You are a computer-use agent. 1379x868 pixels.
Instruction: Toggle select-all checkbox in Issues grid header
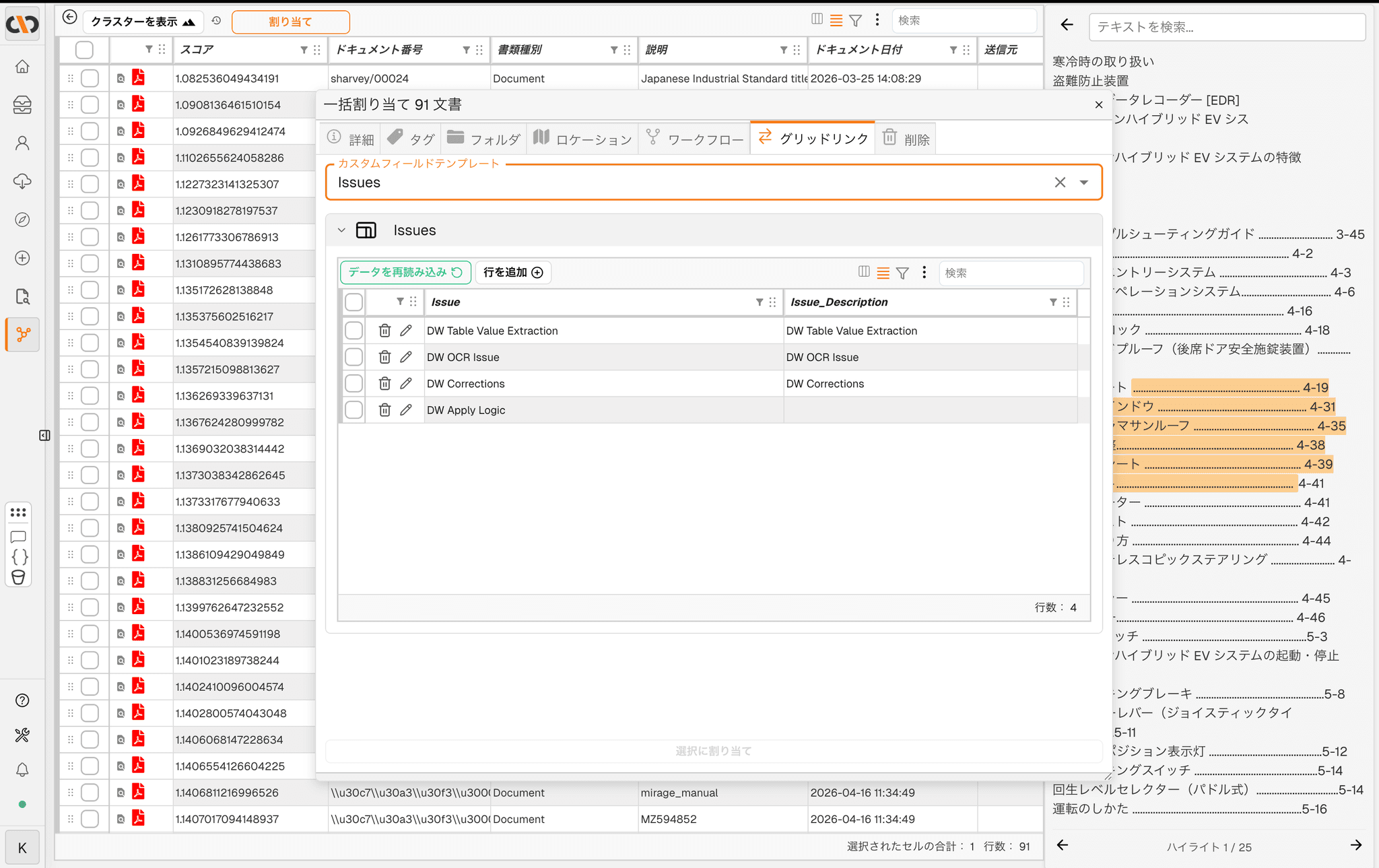pyautogui.click(x=354, y=302)
